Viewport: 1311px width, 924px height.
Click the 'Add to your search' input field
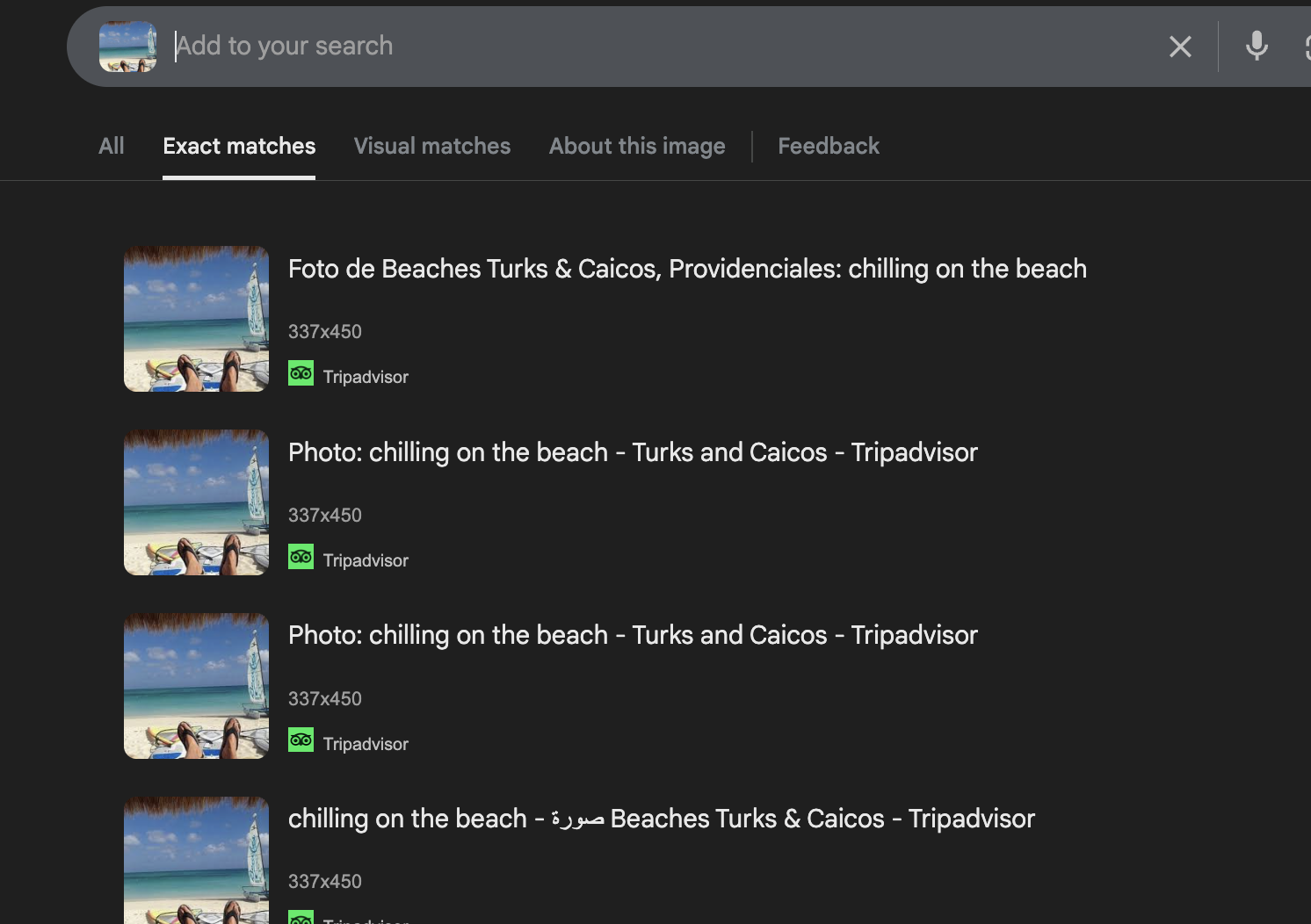tap(615, 46)
